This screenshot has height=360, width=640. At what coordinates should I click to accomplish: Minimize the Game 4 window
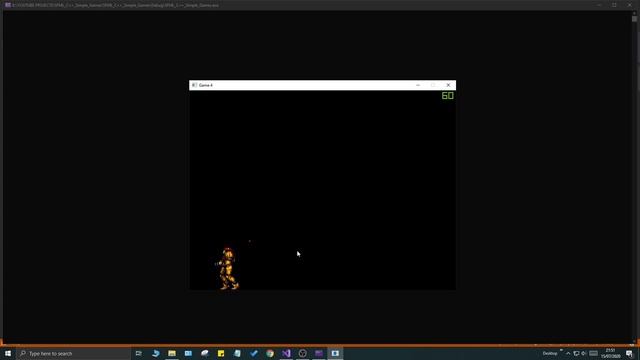(x=418, y=85)
